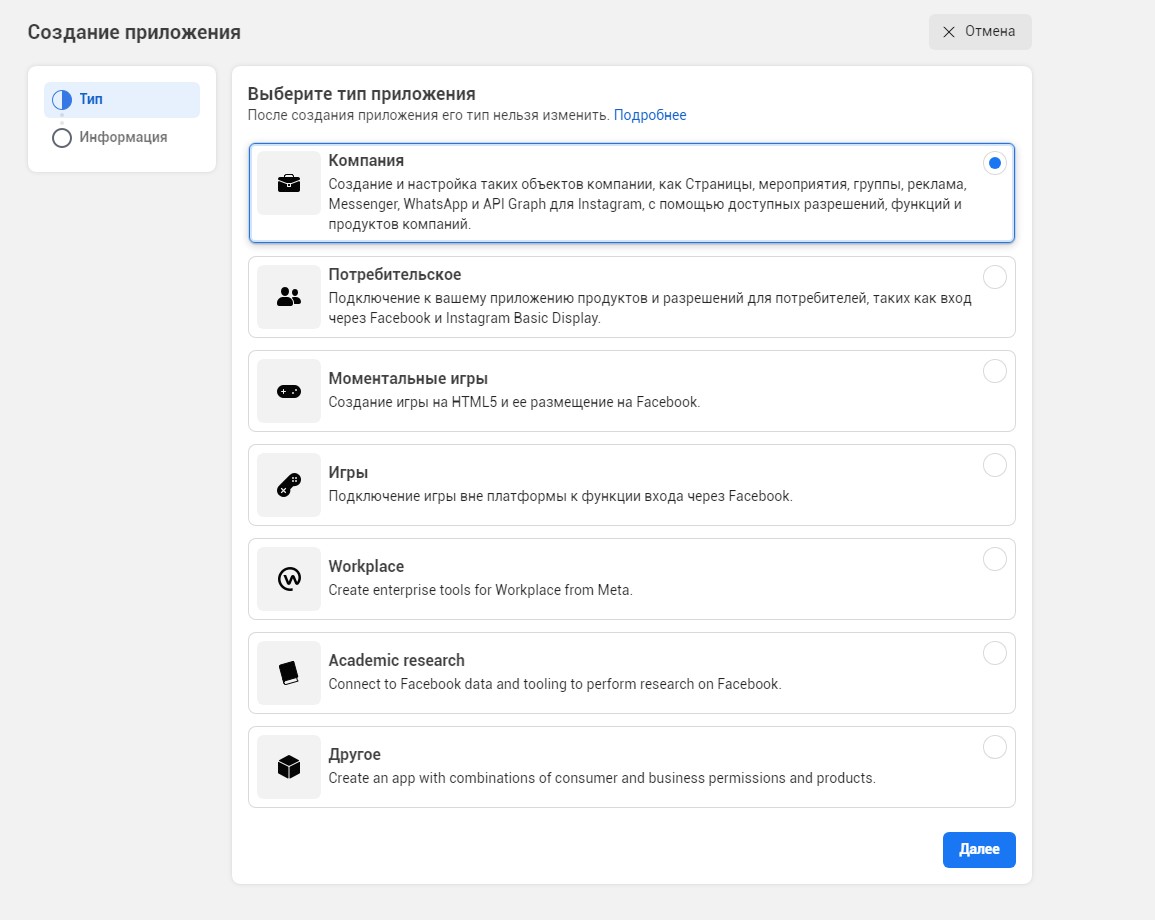The width and height of the screenshot is (1155, 920).
Task: Open the Тип step in sidebar
Action: (122, 99)
